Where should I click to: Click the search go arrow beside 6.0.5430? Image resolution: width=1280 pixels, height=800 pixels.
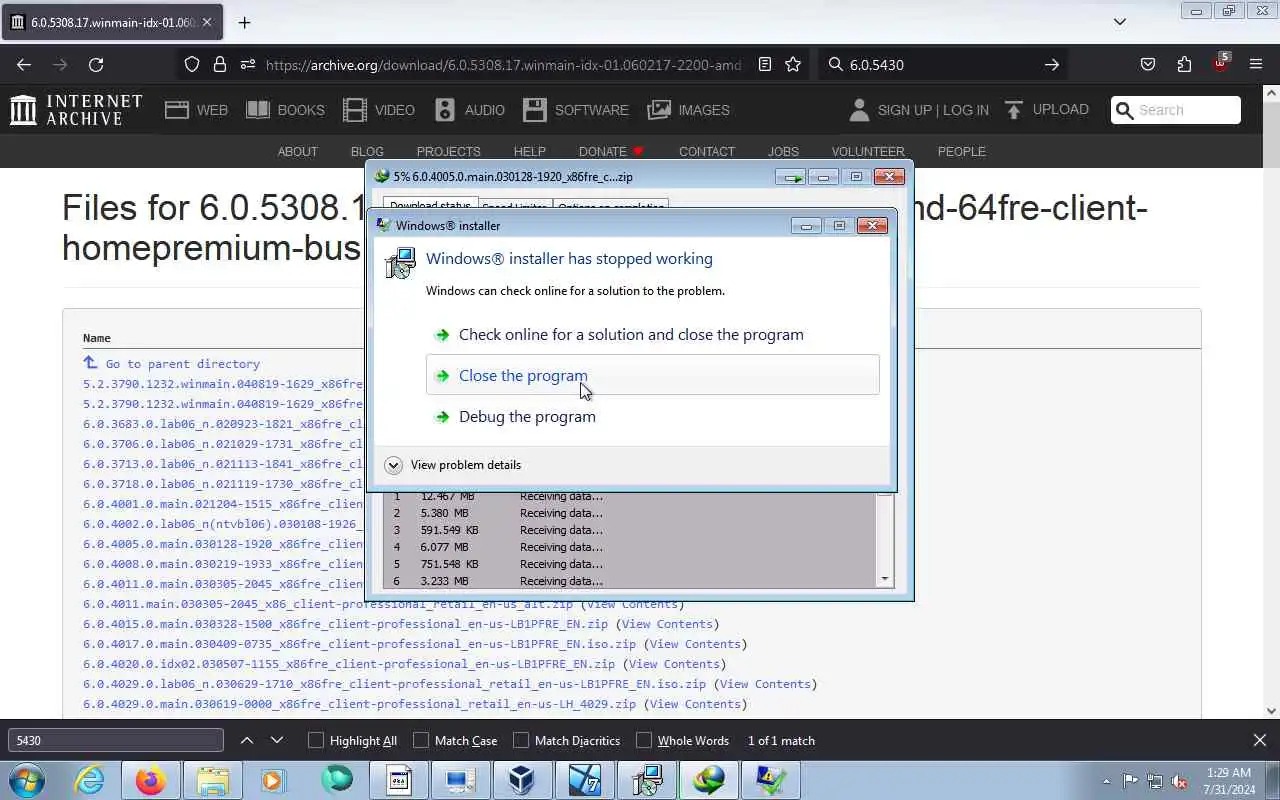tap(1051, 64)
